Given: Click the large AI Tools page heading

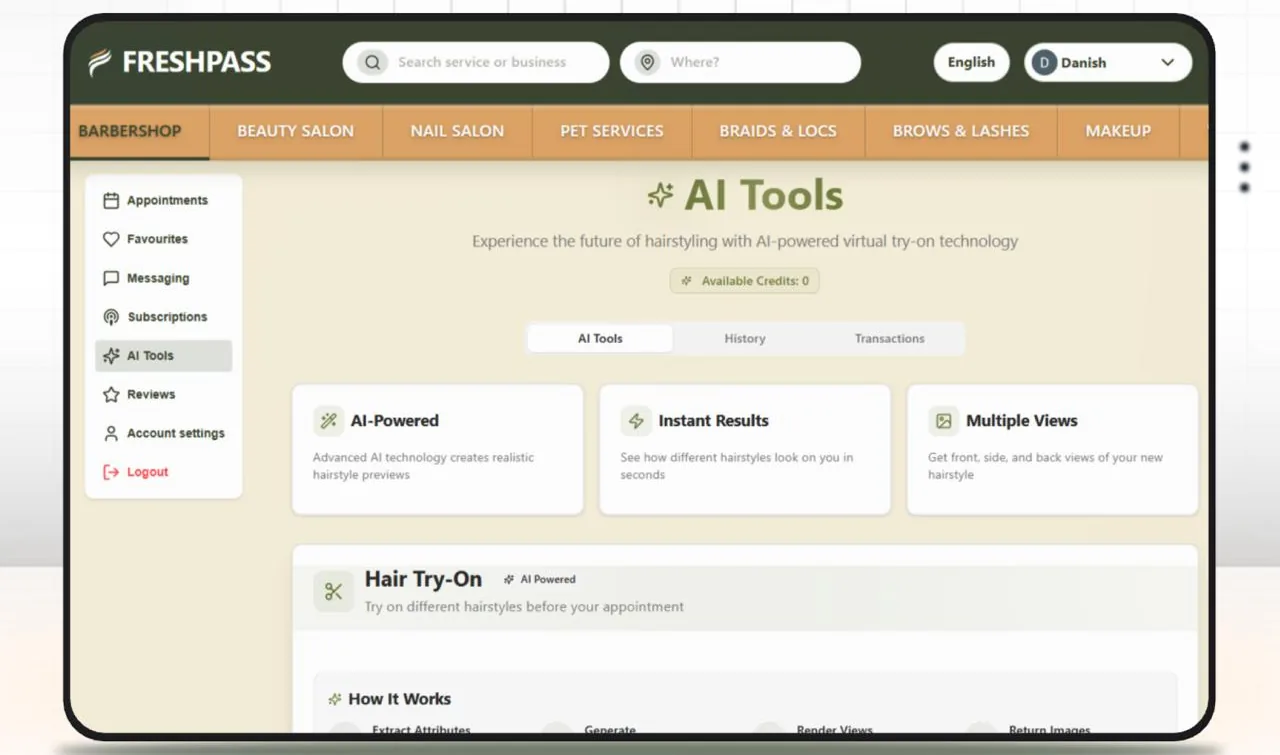Looking at the screenshot, I should tap(764, 195).
